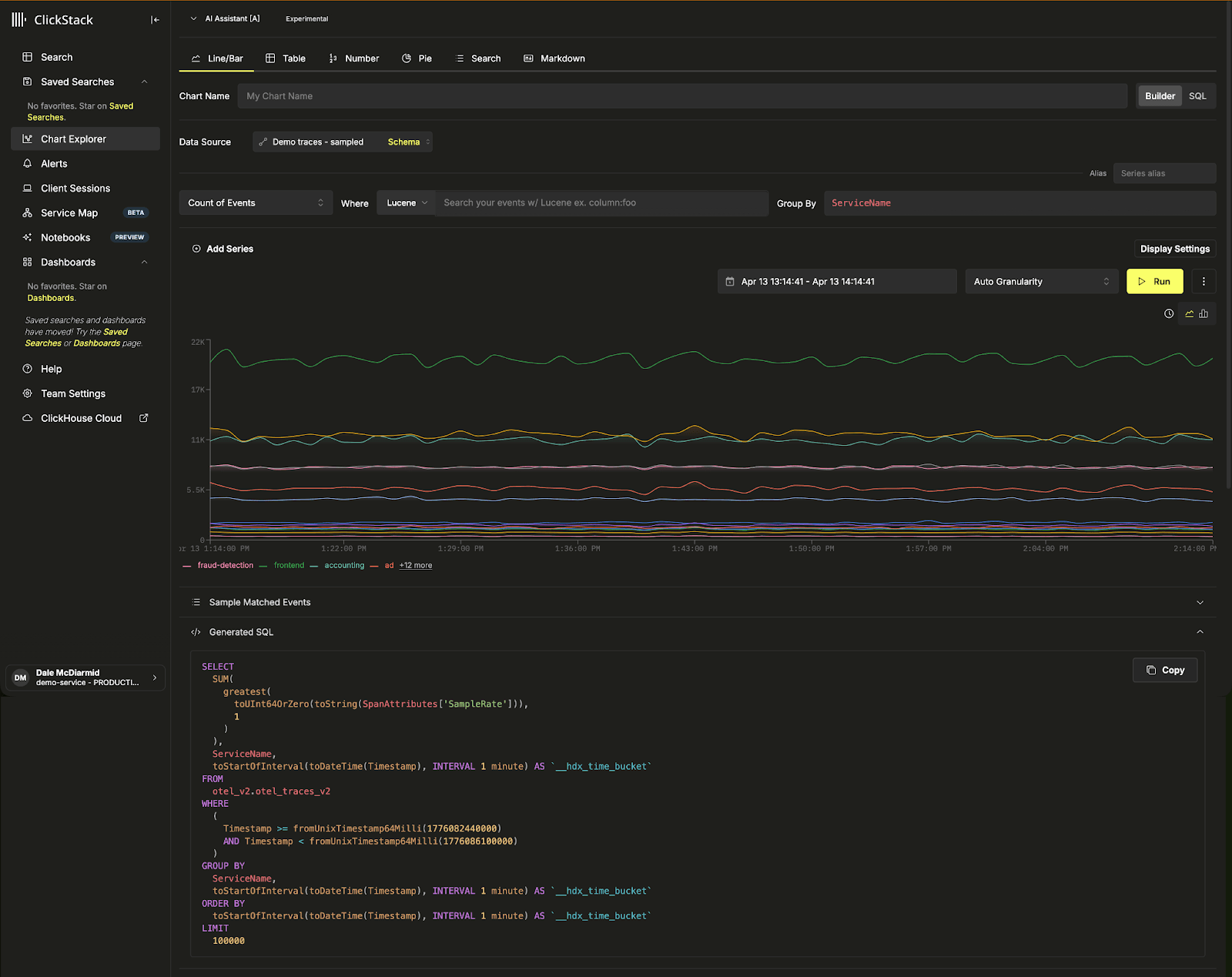Screen dimensions: 1232x977
Task: Open the Auto Granularity dropdown
Action: pyautogui.click(x=1041, y=281)
